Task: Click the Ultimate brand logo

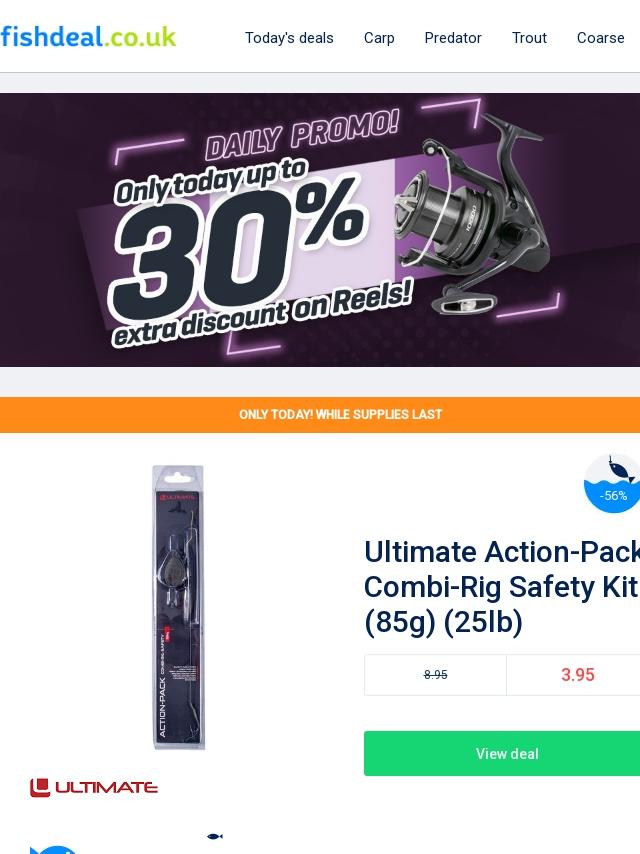Action: (x=94, y=788)
